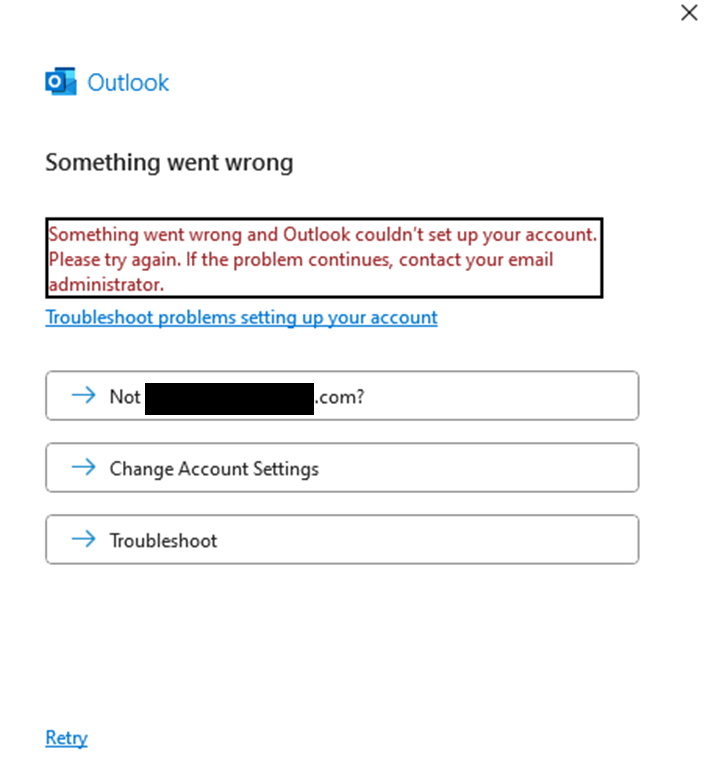
Task: Click the word "administrator." in the error text
Action: (106, 285)
